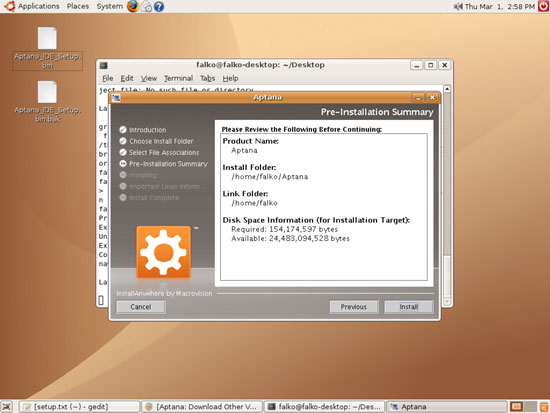Click the Aptana installer title bar icon
The height and width of the screenshot is (413, 550).
click(116, 98)
